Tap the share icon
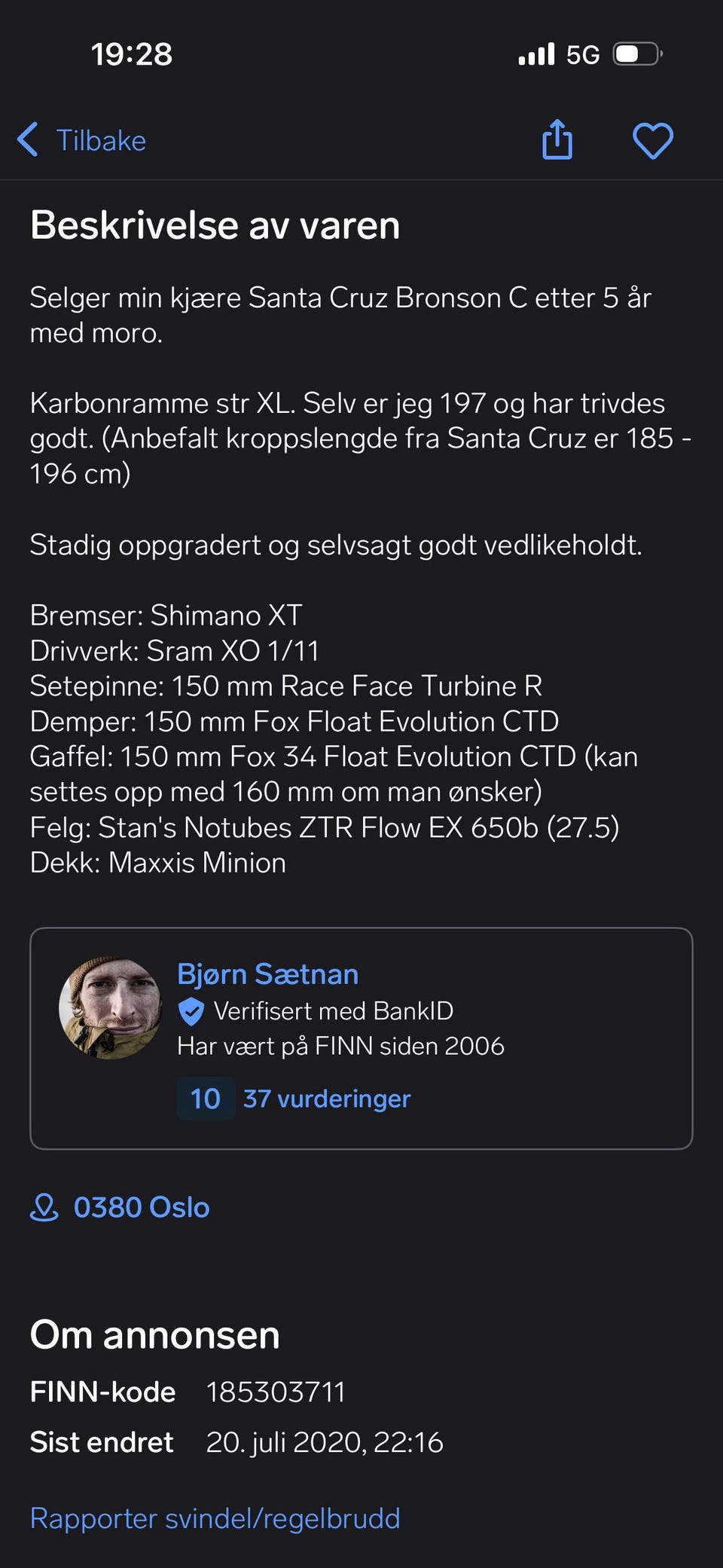723x1568 pixels. [x=557, y=140]
